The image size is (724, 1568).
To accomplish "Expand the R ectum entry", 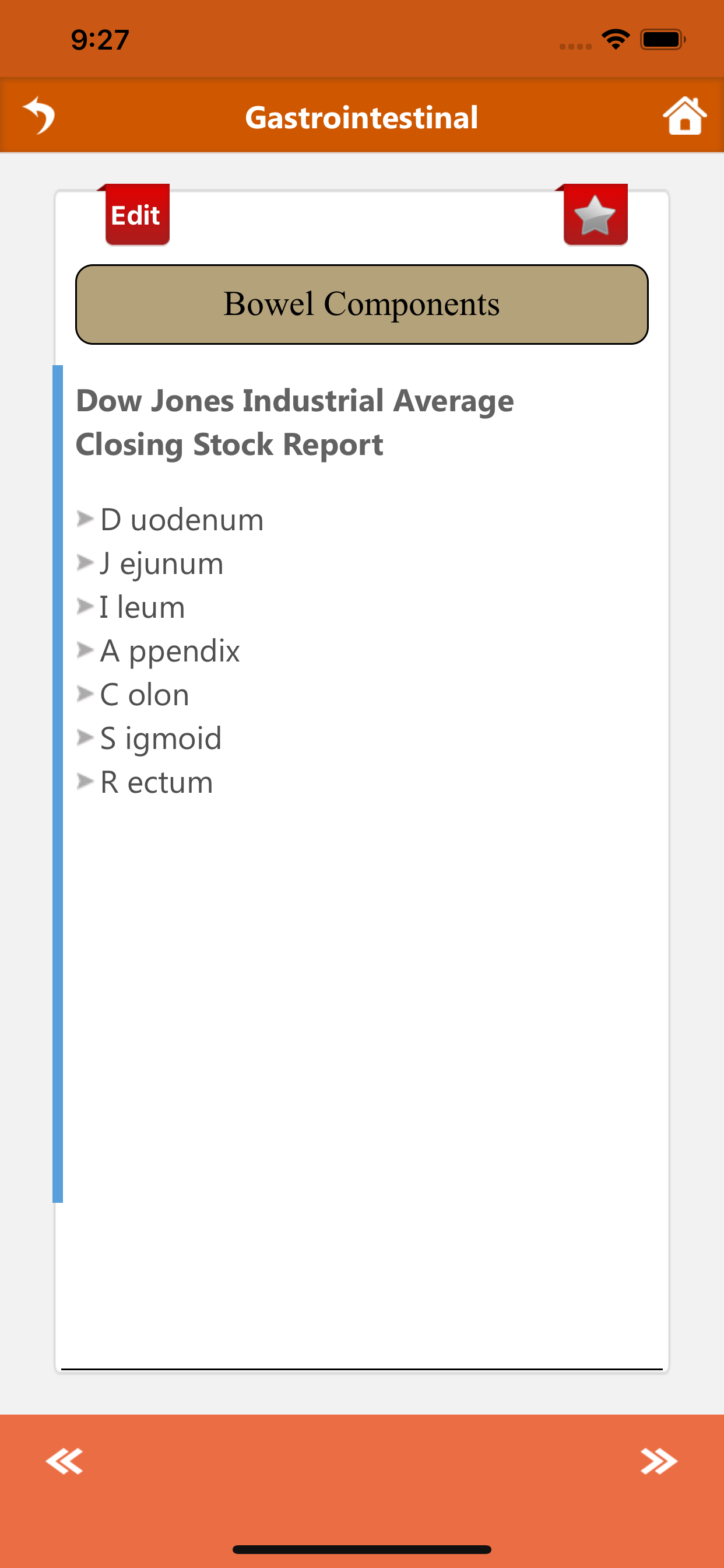I will click(155, 782).
